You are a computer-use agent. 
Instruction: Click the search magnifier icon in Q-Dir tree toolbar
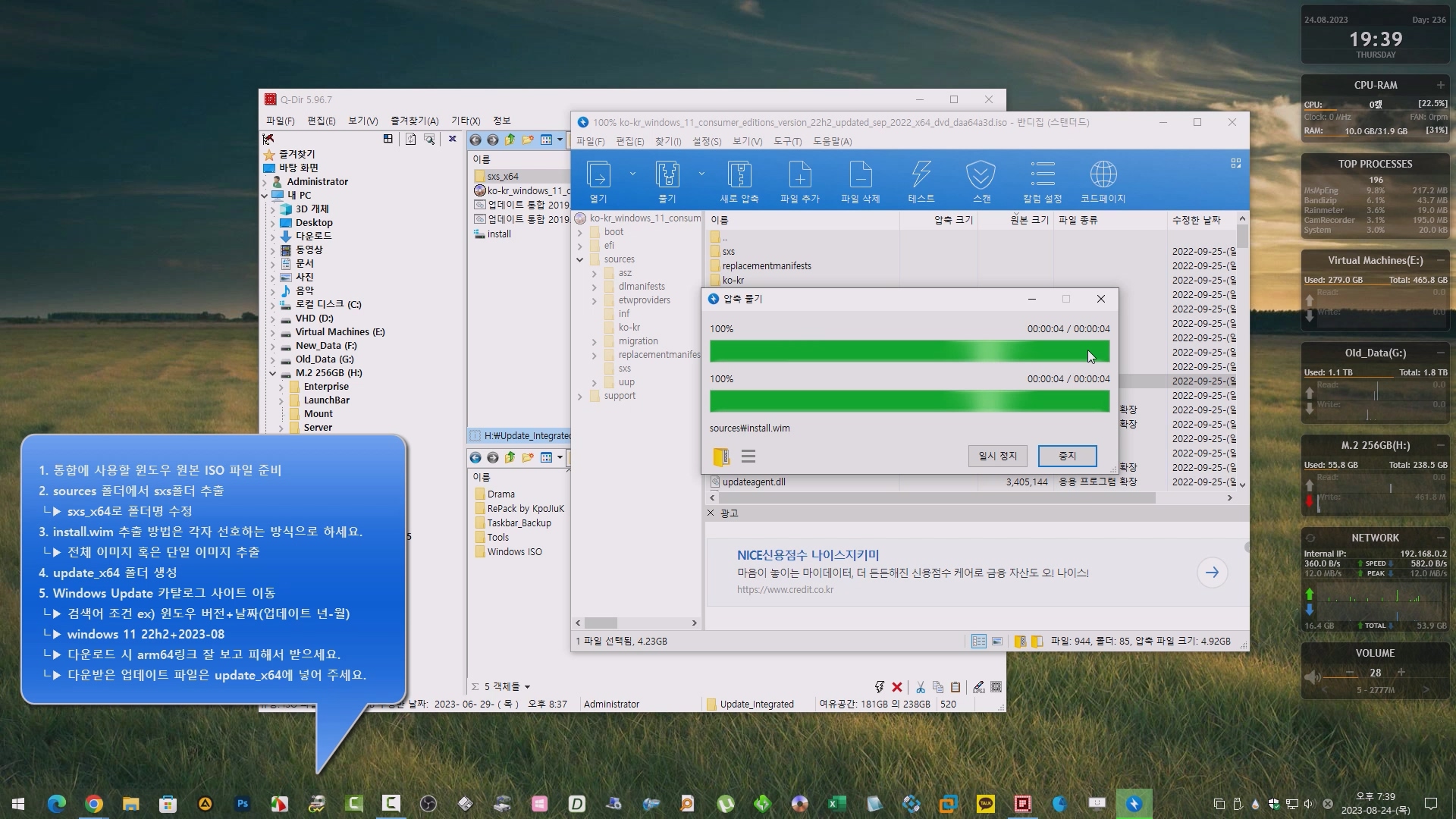coord(429,139)
